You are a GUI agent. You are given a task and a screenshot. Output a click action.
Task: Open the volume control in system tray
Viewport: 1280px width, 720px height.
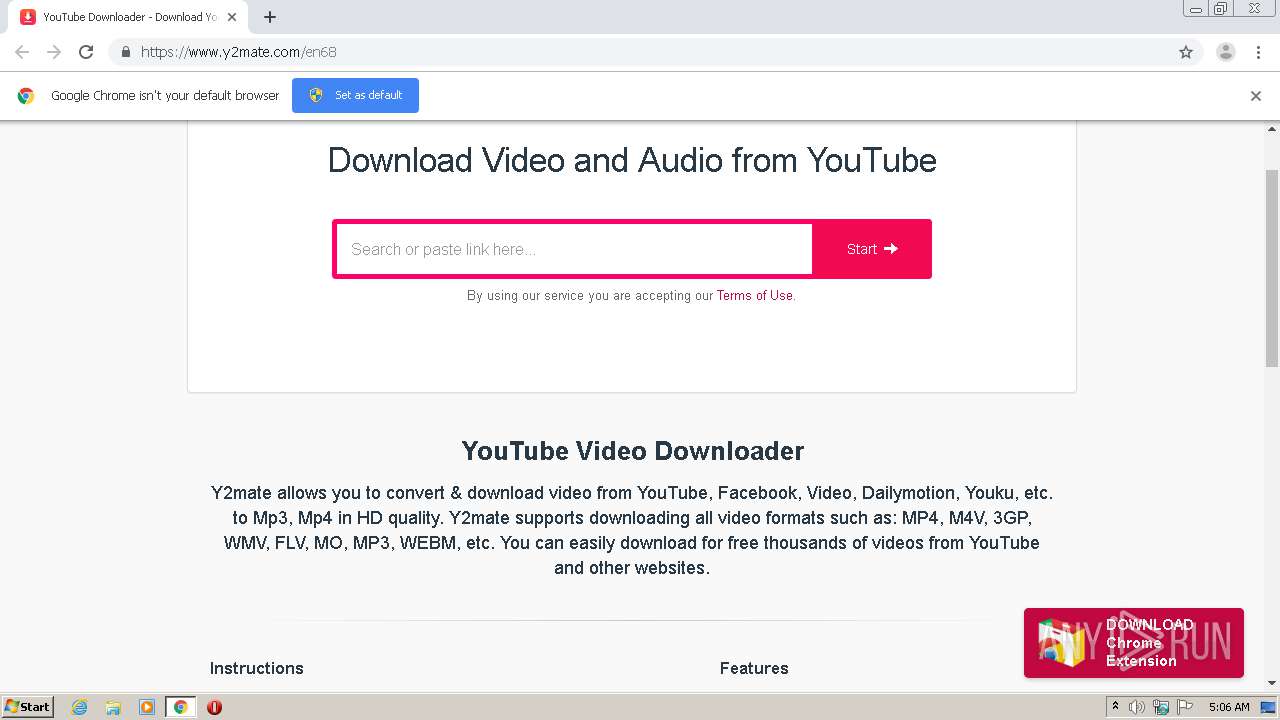click(1137, 707)
